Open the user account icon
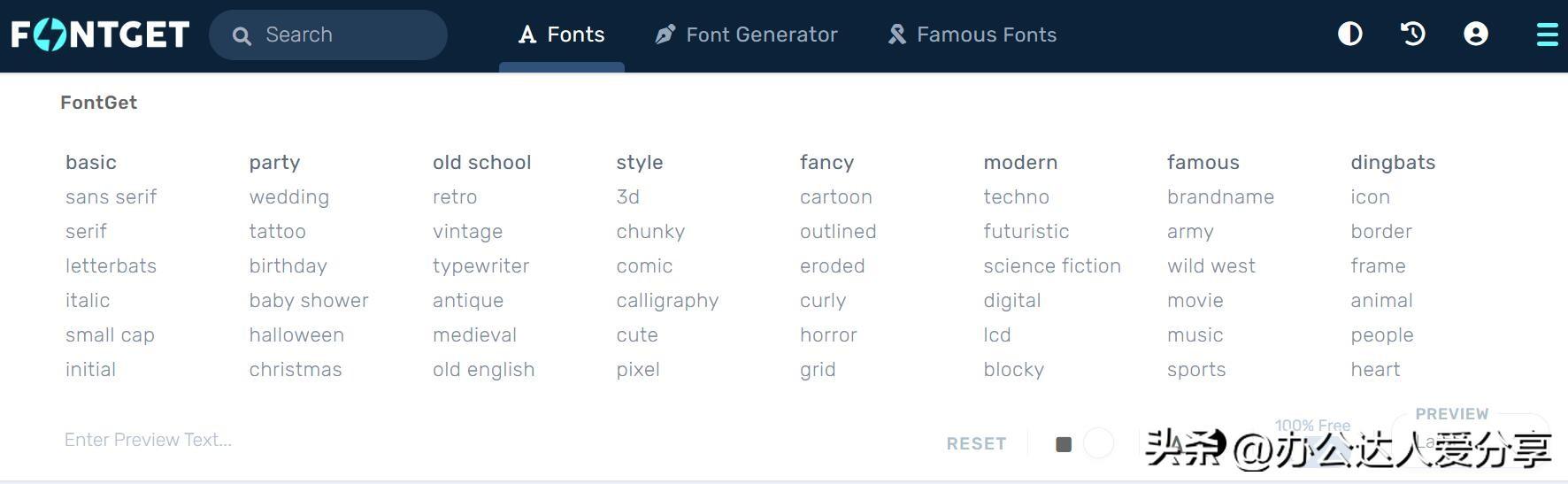1568x484 pixels. [x=1475, y=35]
